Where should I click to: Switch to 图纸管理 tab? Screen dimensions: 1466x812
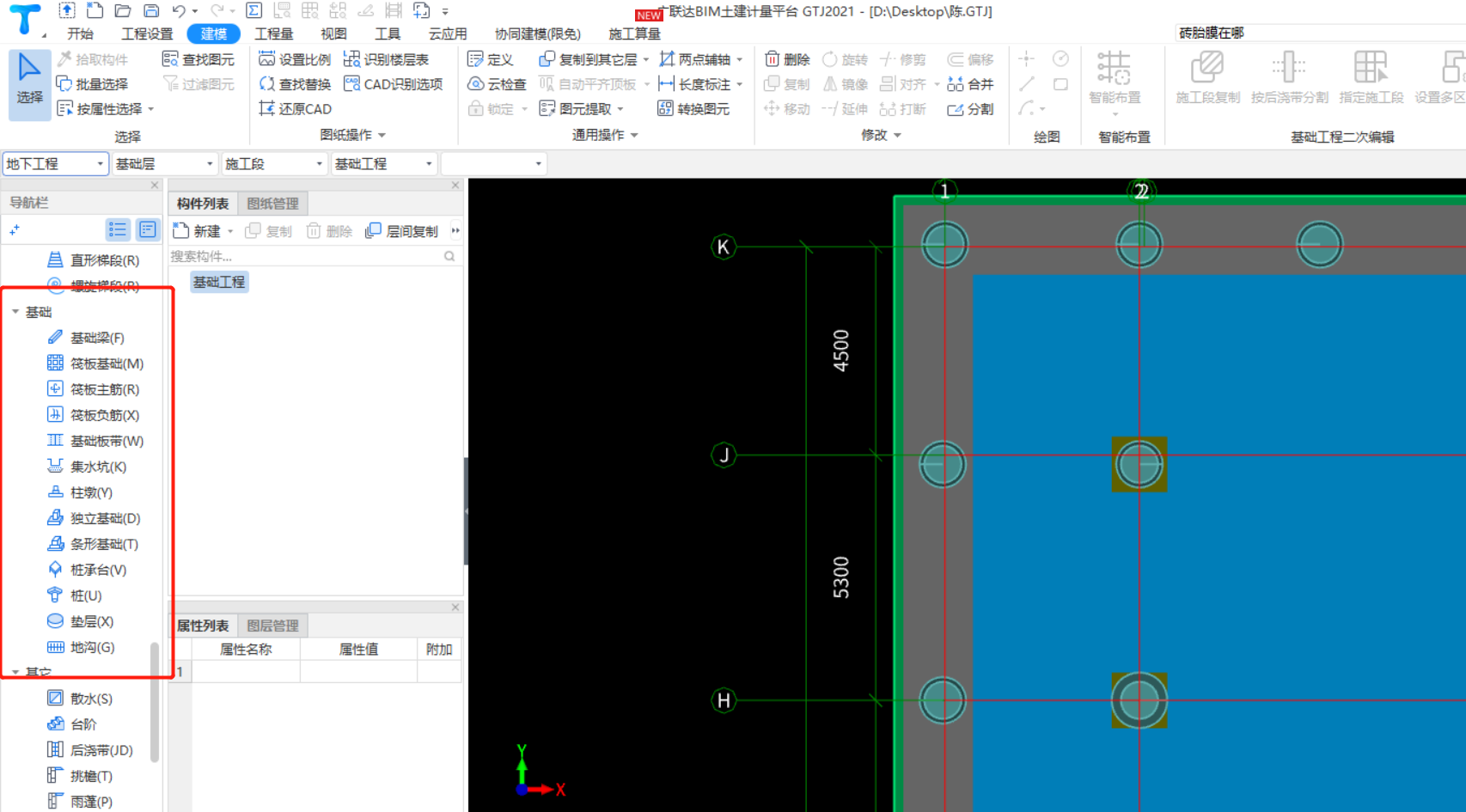[272, 204]
